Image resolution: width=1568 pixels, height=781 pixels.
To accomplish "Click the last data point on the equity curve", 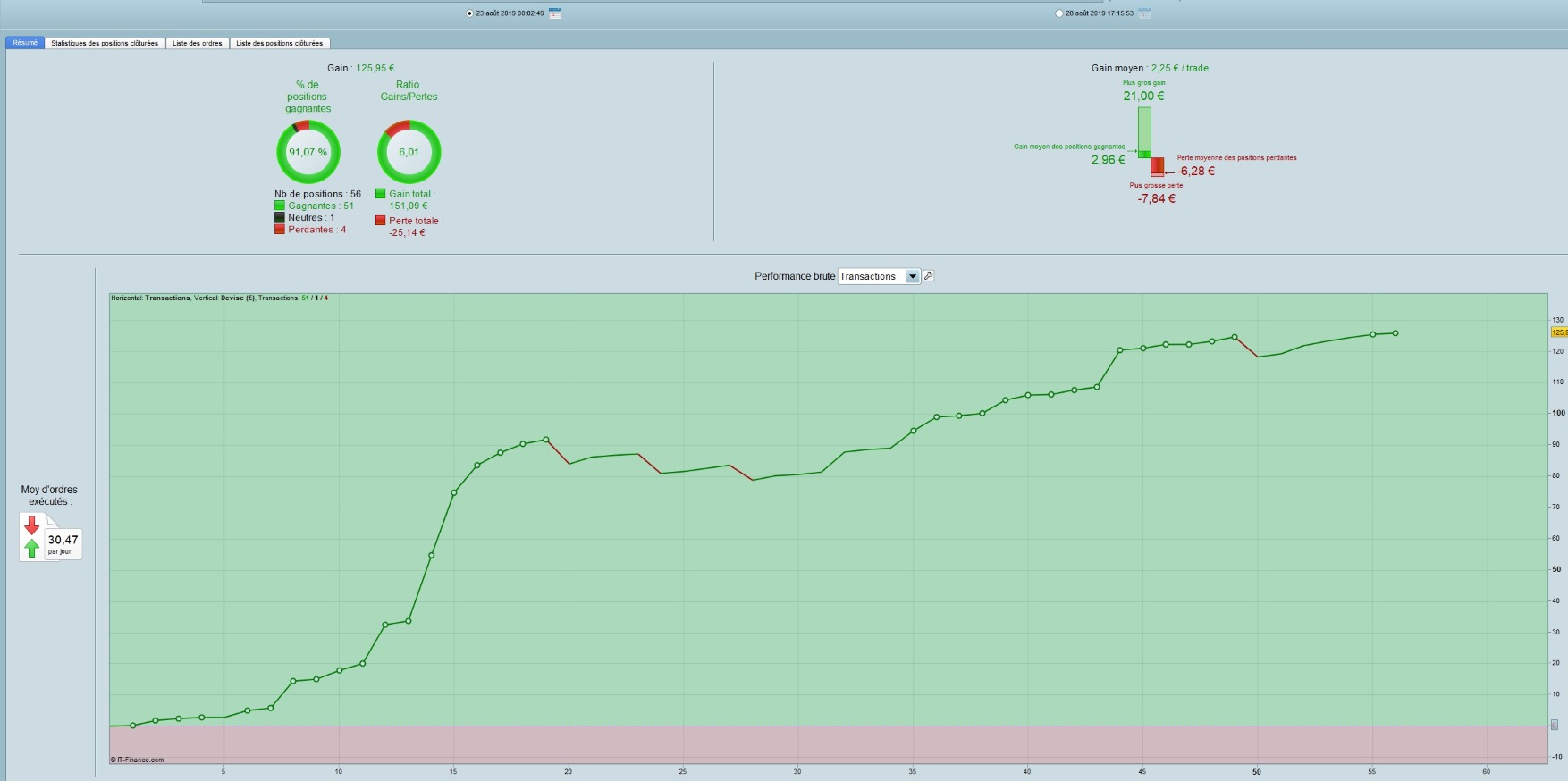I will 1395,333.
